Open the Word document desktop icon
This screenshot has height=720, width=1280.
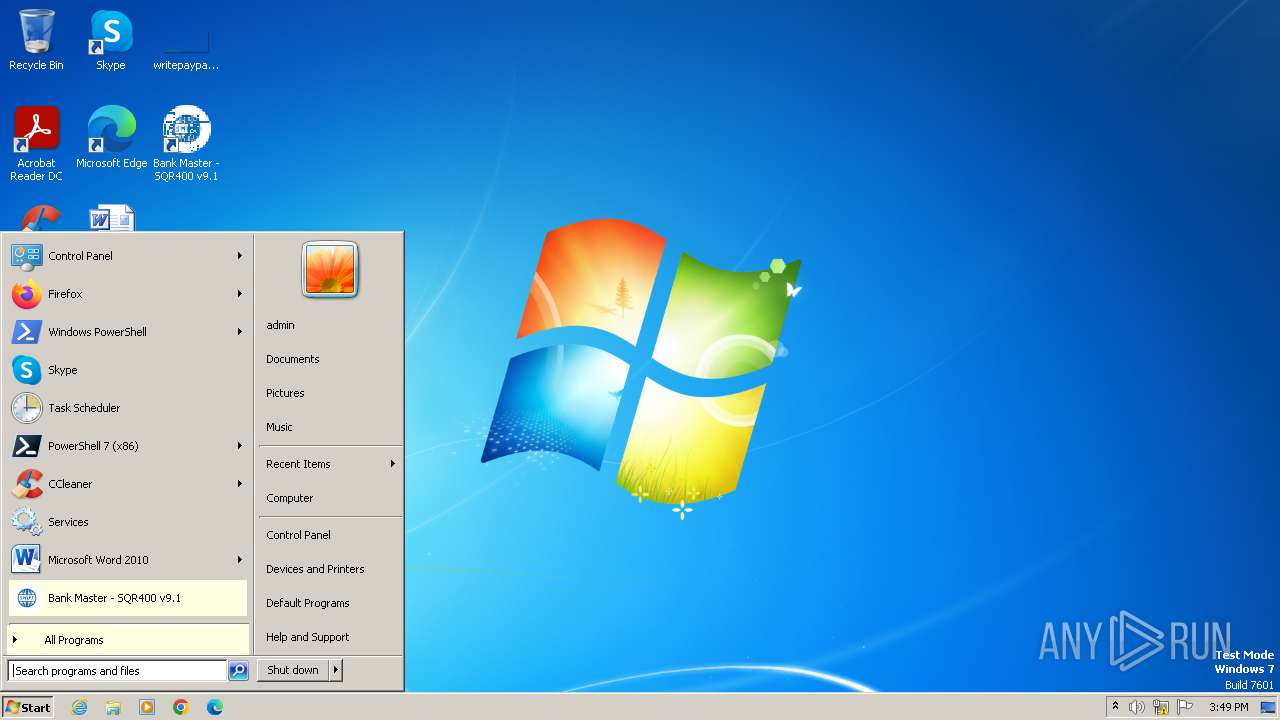pos(111,218)
